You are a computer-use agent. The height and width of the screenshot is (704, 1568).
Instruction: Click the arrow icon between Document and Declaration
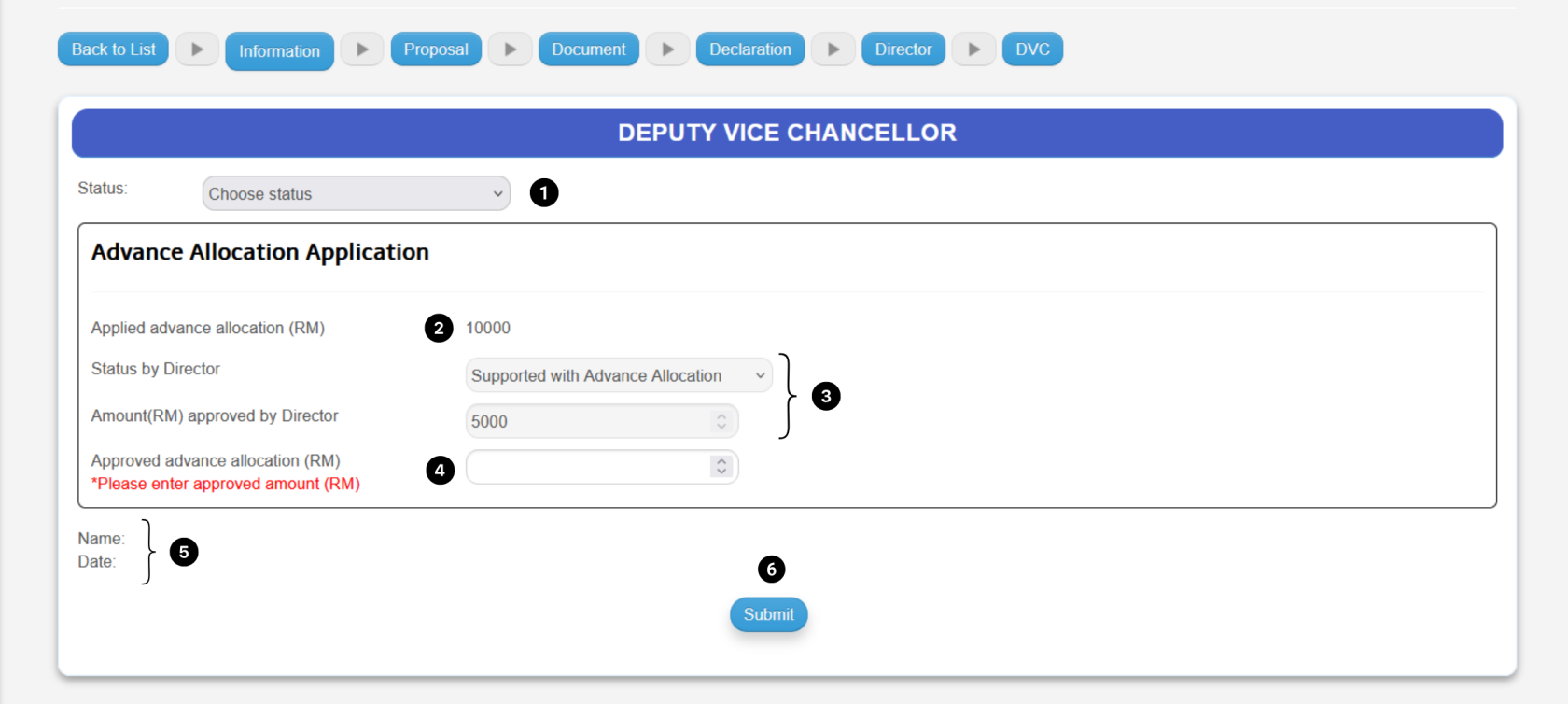tap(667, 49)
